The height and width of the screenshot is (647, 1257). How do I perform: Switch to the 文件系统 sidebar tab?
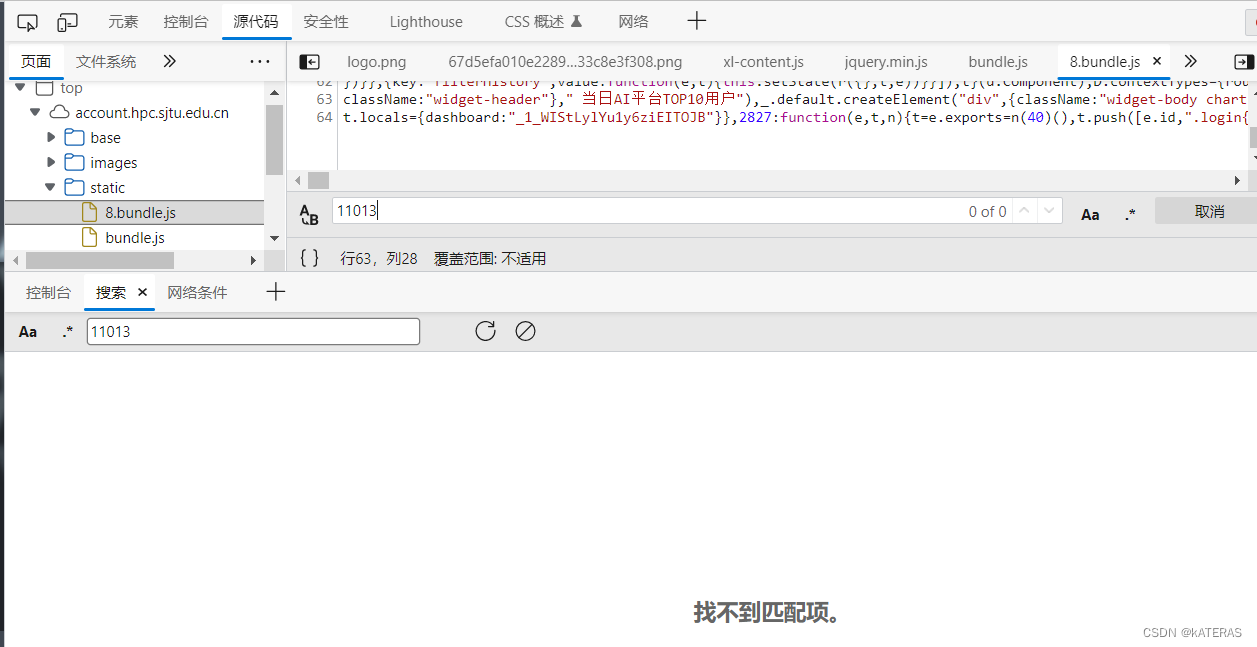coord(105,61)
